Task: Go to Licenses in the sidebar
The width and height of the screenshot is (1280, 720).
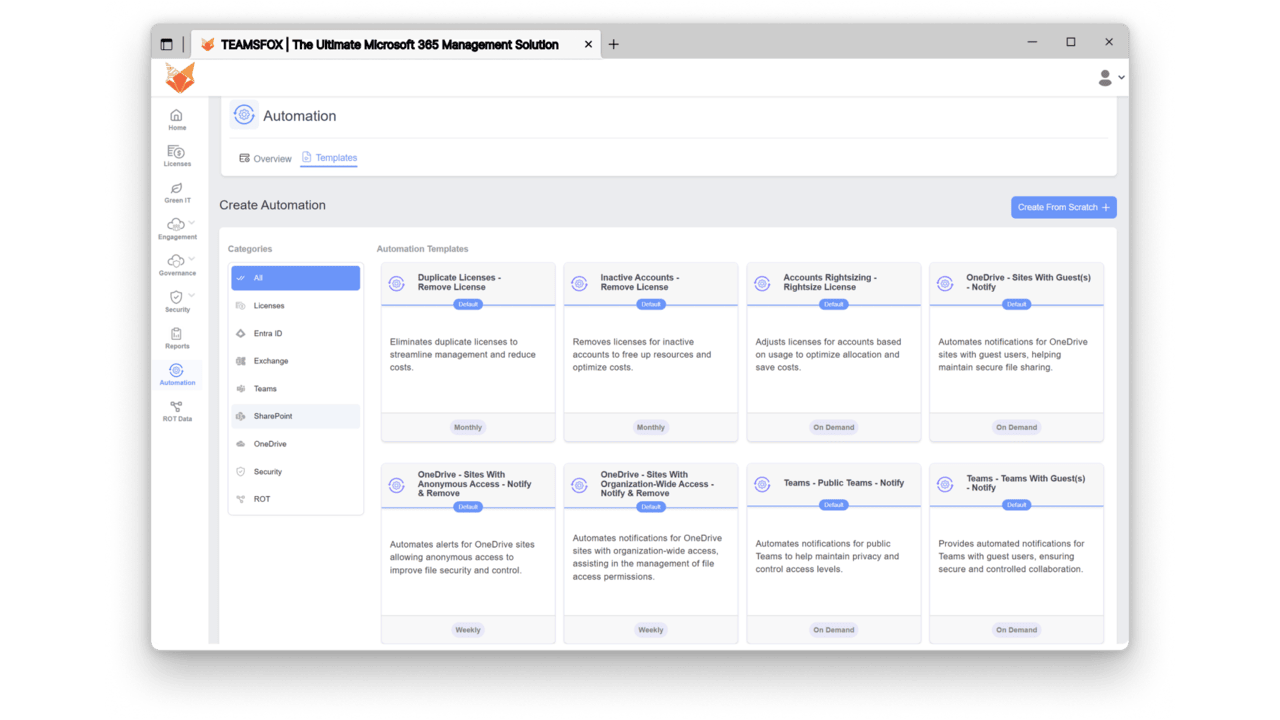Action: coord(177,156)
